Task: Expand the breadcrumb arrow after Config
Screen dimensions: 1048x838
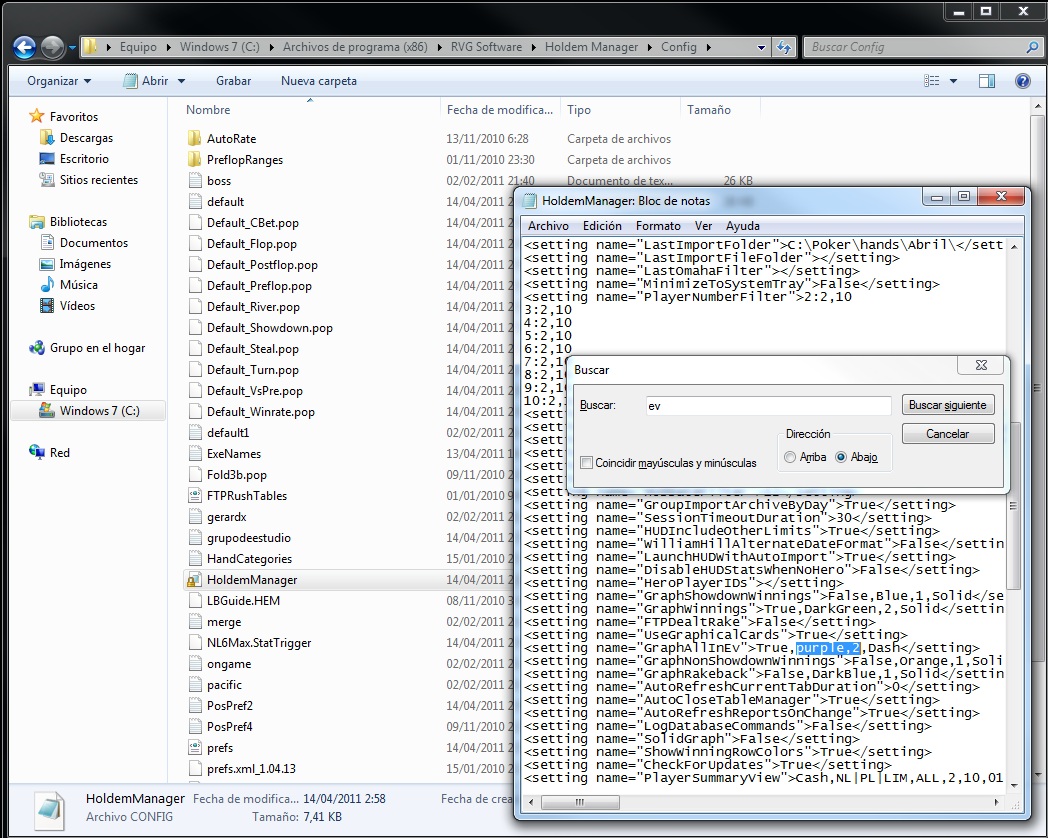Action: click(708, 47)
